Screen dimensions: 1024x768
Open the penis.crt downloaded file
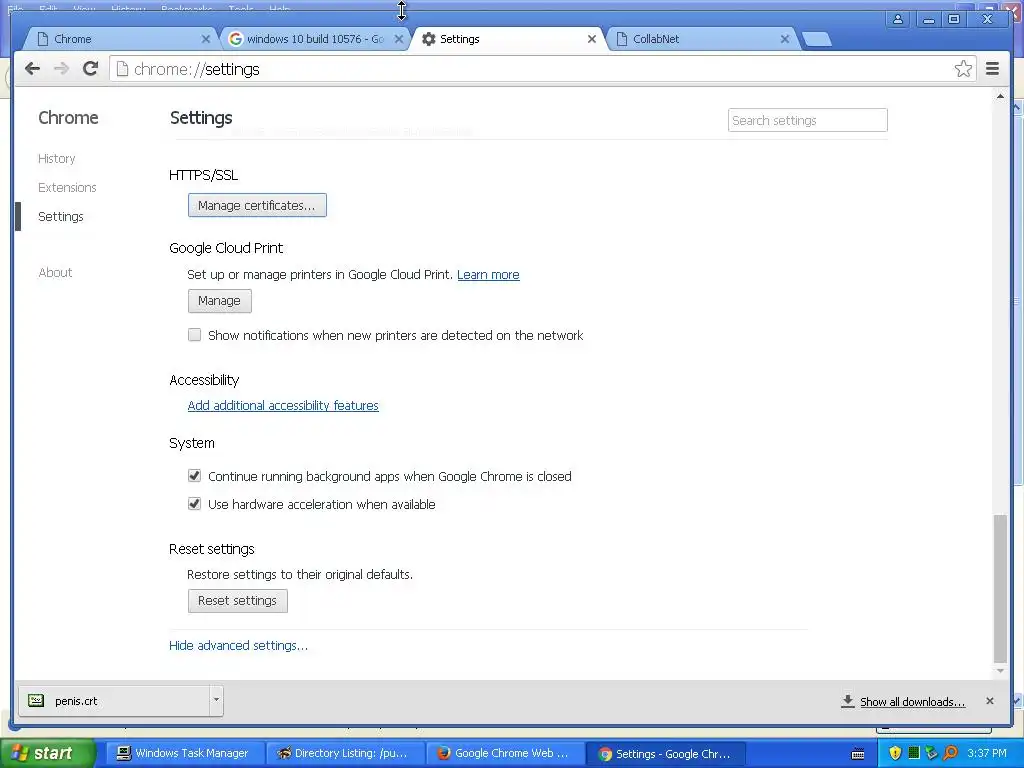coord(114,701)
